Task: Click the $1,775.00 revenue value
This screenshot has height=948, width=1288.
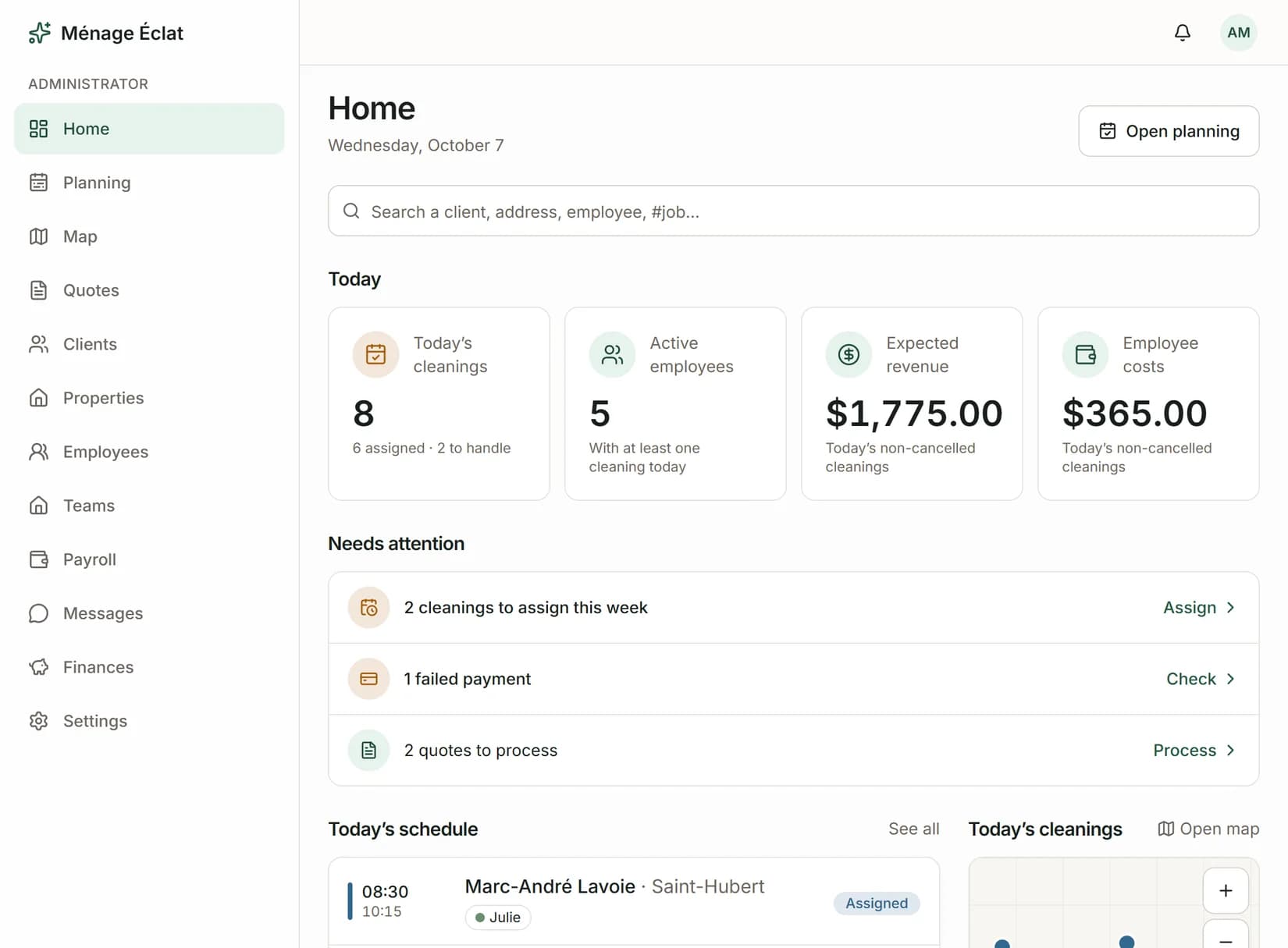Action: coord(914,414)
